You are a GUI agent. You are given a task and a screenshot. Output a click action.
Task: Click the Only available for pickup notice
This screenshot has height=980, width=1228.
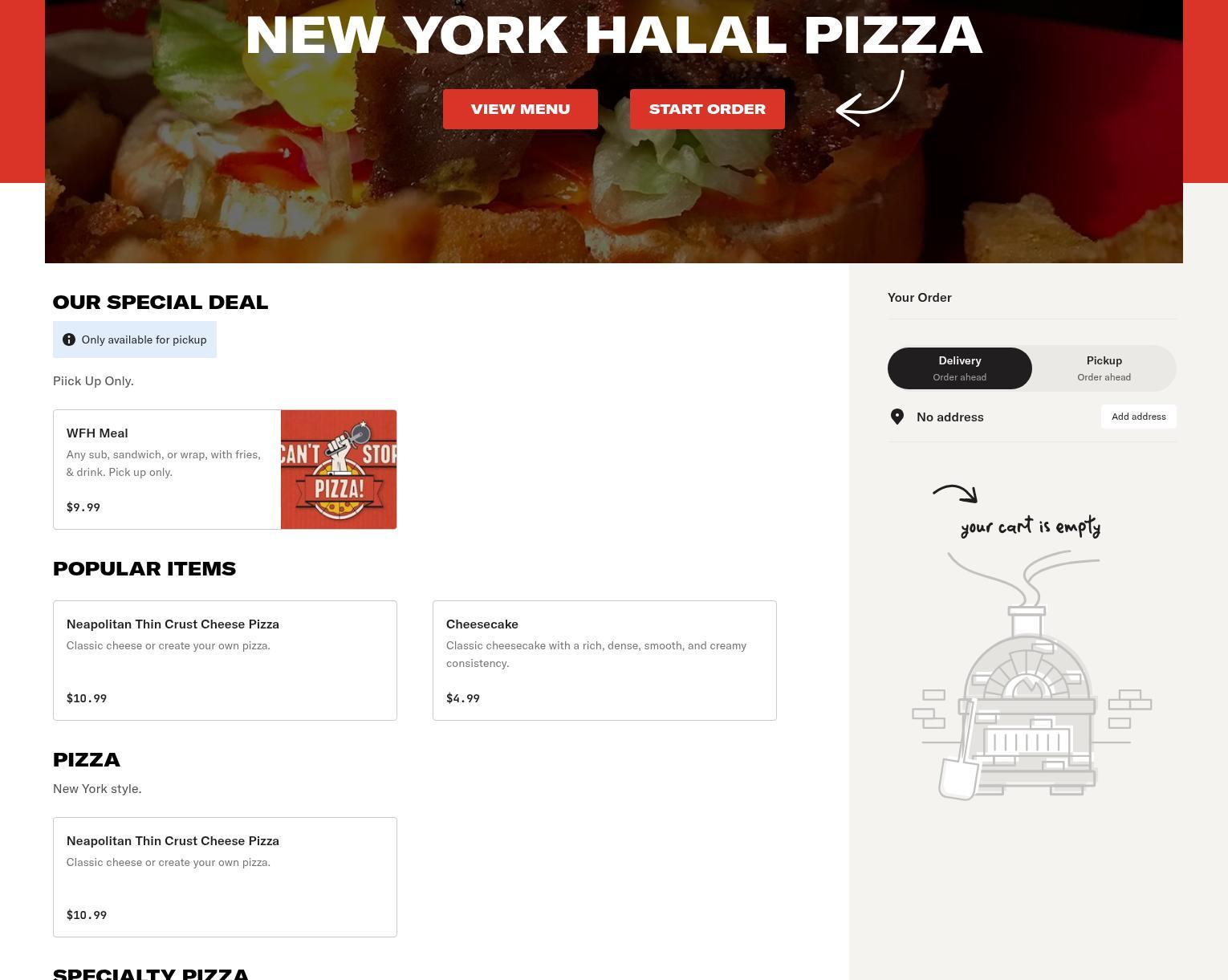pos(135,340)
